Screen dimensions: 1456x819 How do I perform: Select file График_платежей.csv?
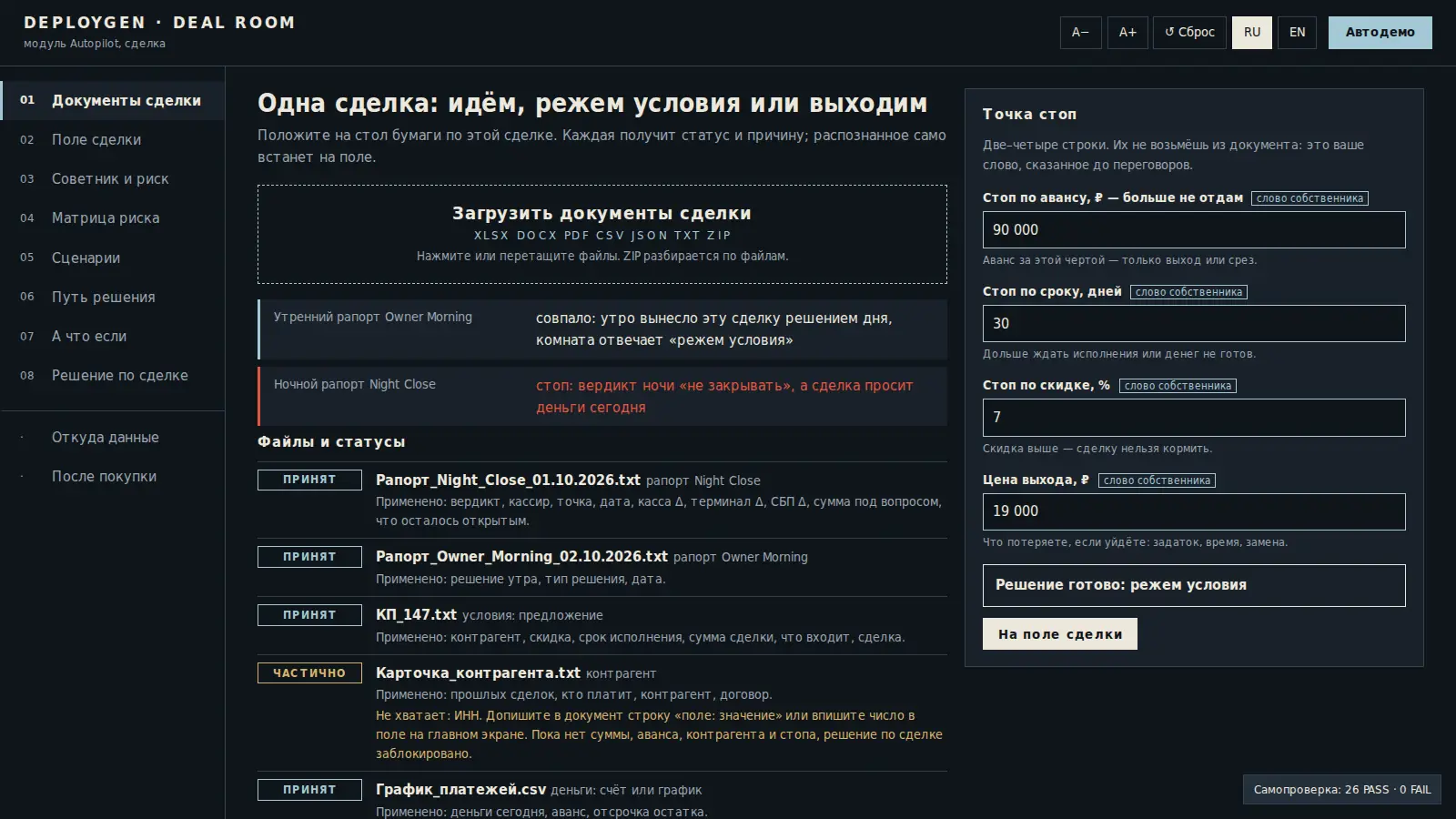(x=460, y=789)
